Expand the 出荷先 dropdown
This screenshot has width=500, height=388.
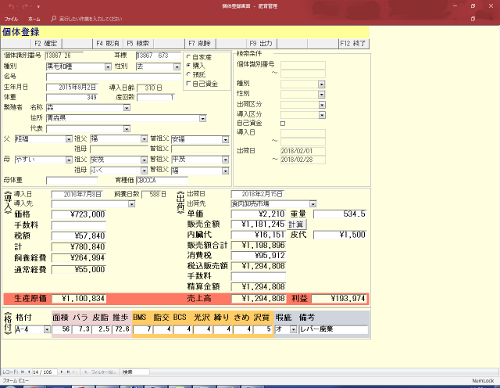click(x=313, y=204)
